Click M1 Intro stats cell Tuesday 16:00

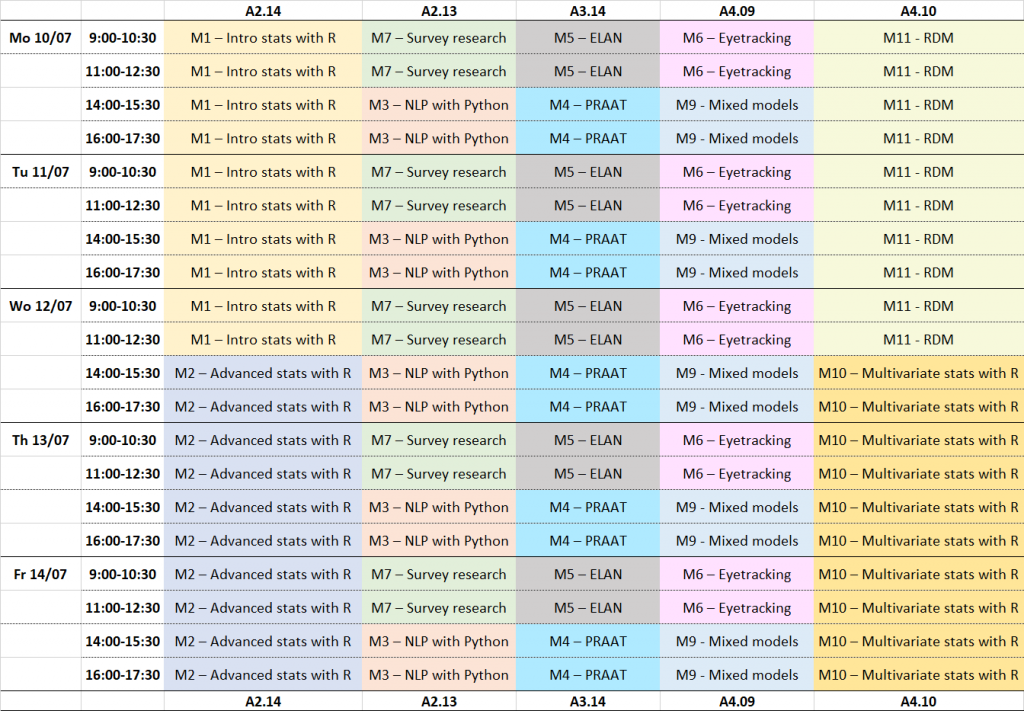point(263,272)
